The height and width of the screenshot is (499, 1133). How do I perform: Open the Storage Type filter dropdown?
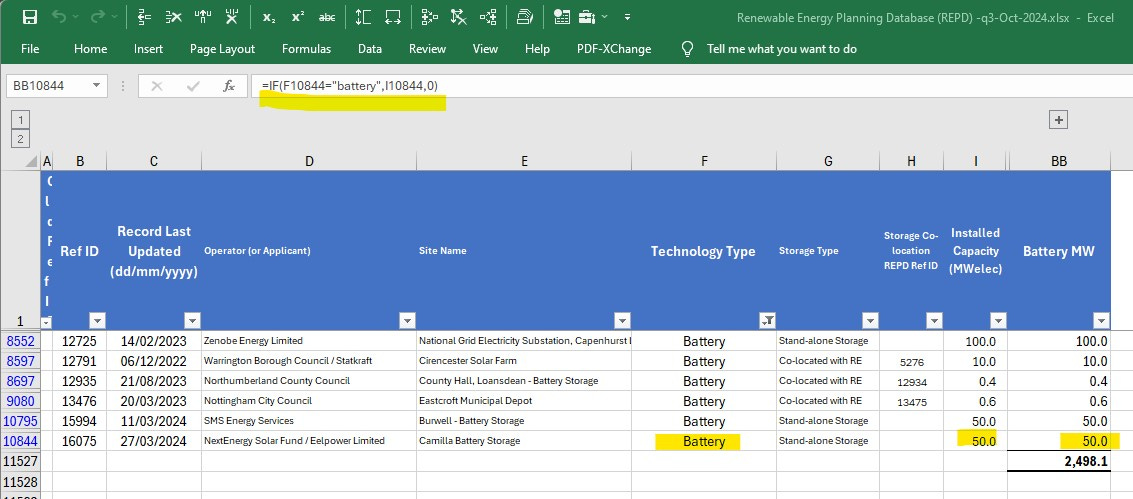pos(870,321)
